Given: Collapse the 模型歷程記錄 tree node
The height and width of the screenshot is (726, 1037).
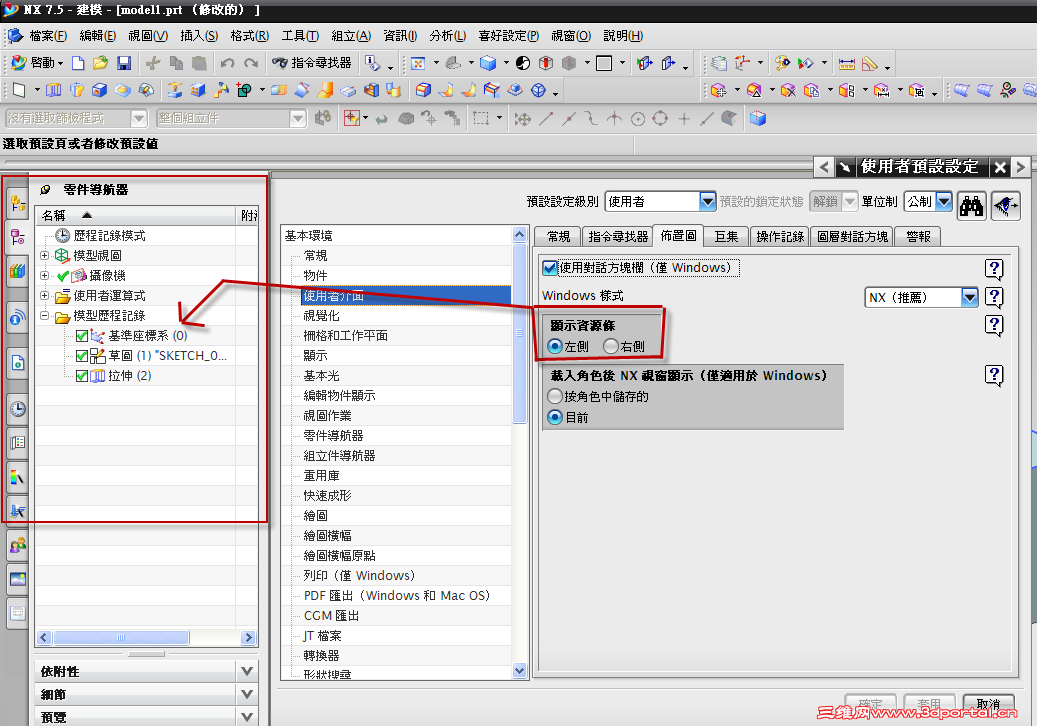Looking at the screenshot, I should [44, 315].
